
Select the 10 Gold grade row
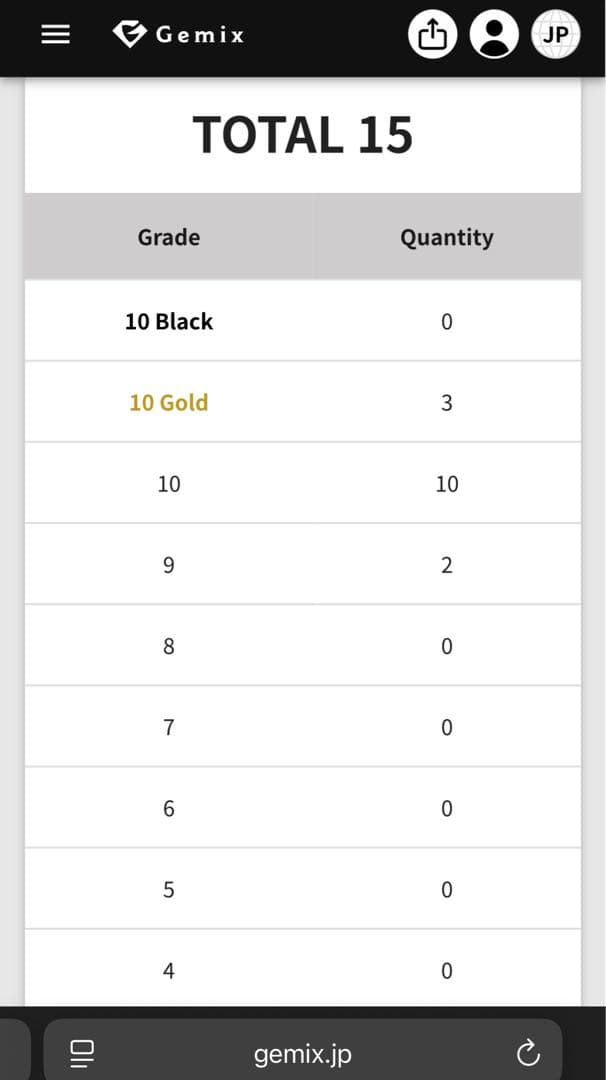[168, 402]
